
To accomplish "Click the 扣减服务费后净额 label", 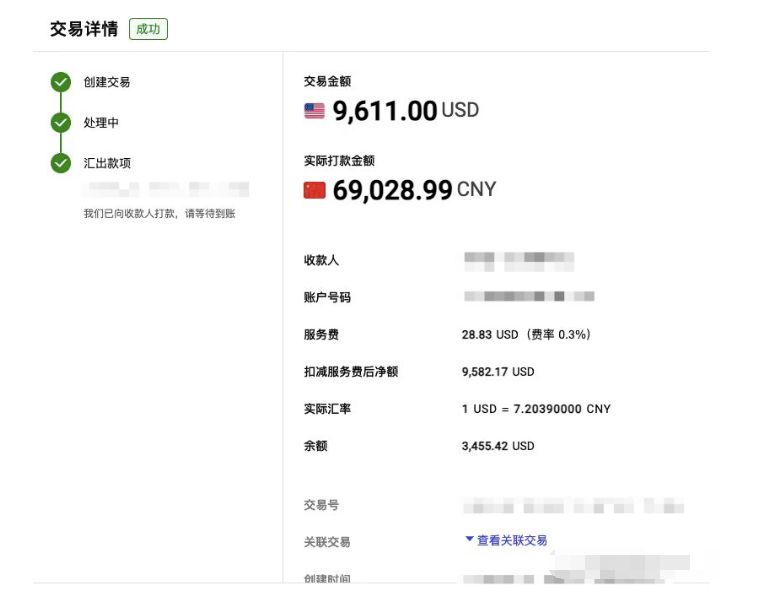I will pyautogui.click(x=351, y=372).
